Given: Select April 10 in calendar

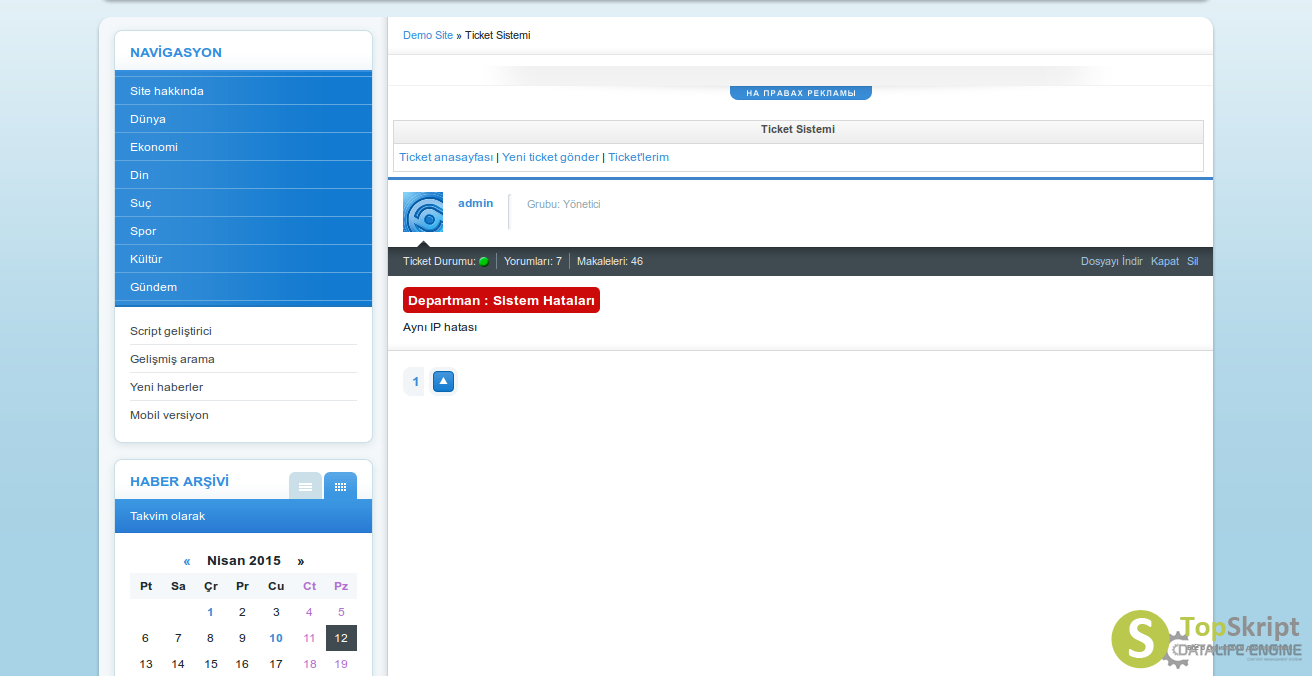Looking at the screenshot, I should pos(276,638).
